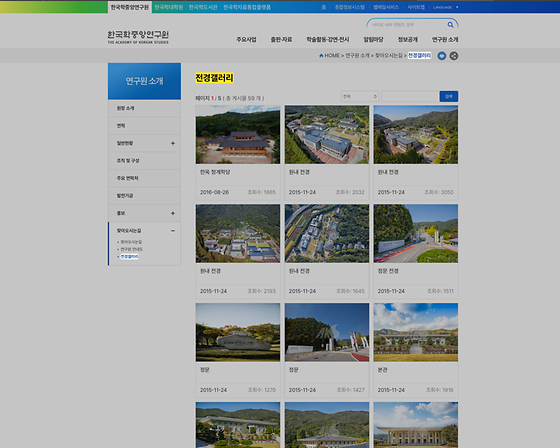Expand the 홍보 plus icon
The image size is (560, 448).
[173, 213]
